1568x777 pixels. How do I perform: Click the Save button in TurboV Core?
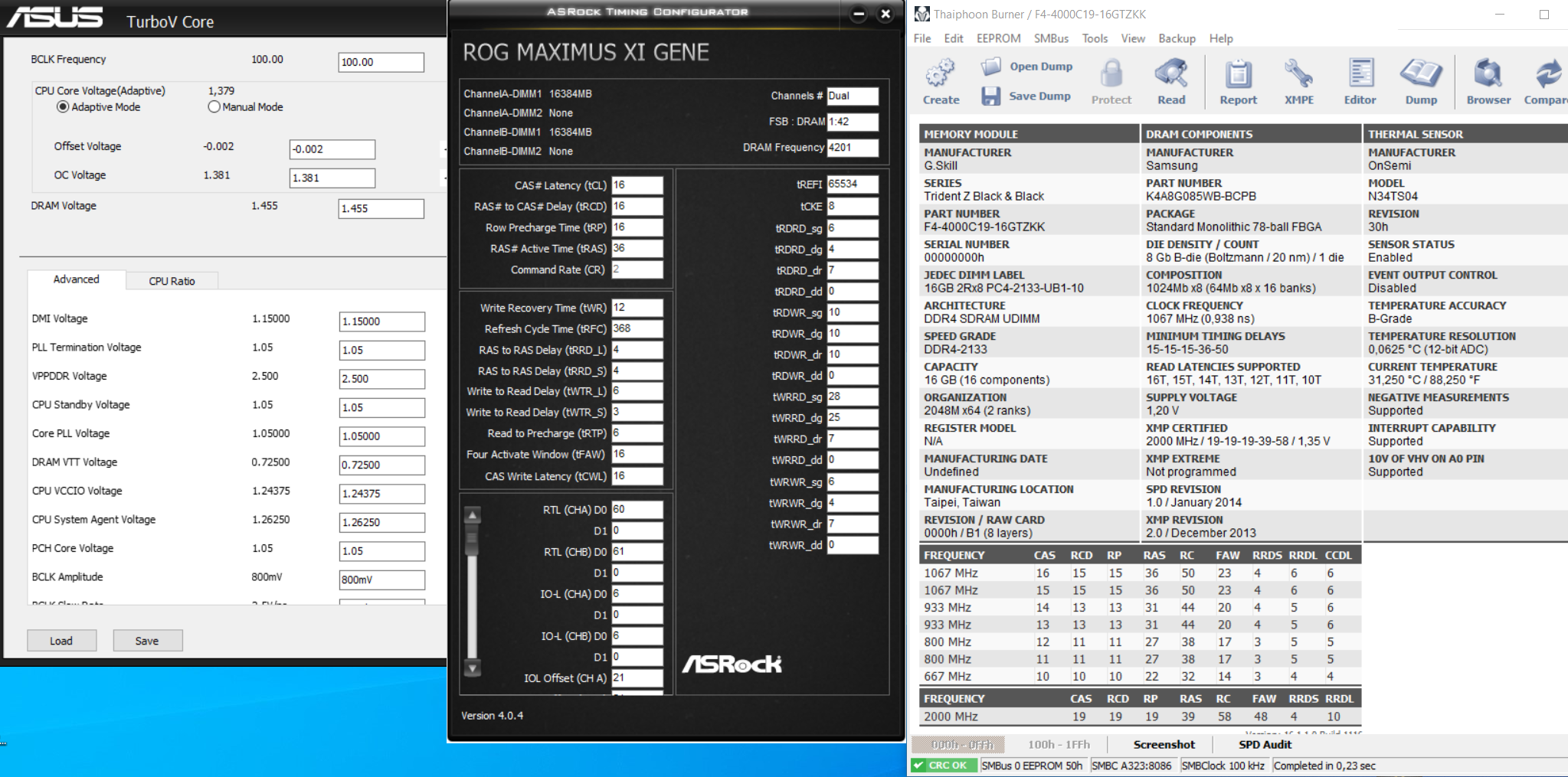(148, 641)
